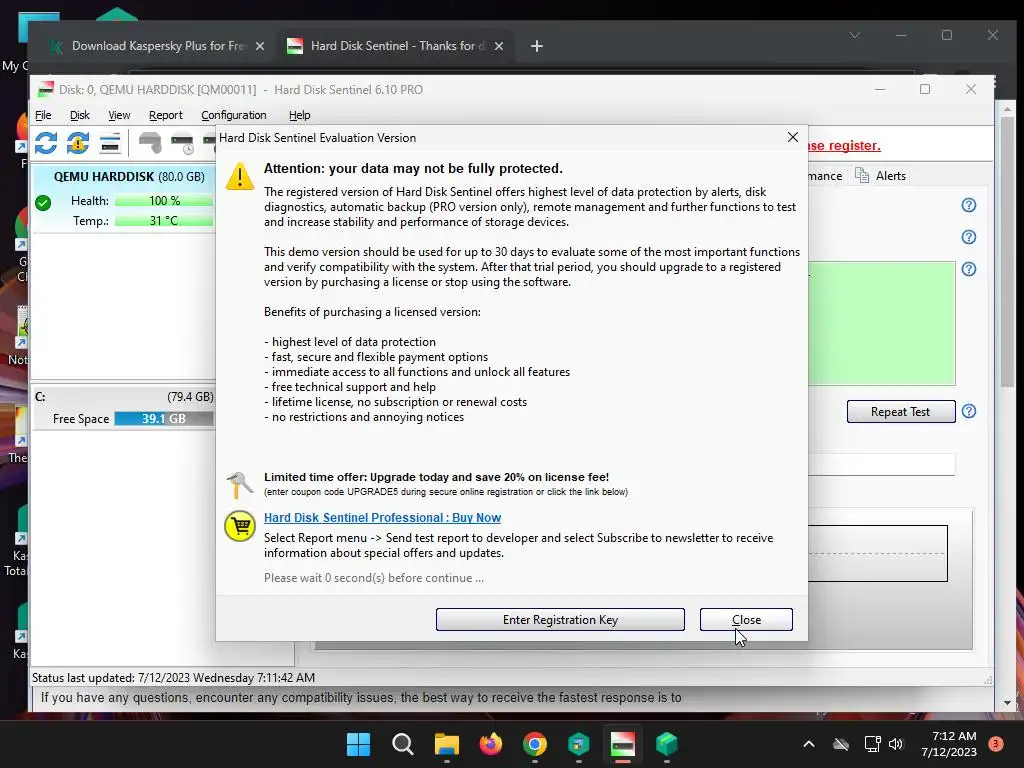Click the Close button in evaluation dialog
Viewport: 1024px width, 768px height.
tap(746, 620)
